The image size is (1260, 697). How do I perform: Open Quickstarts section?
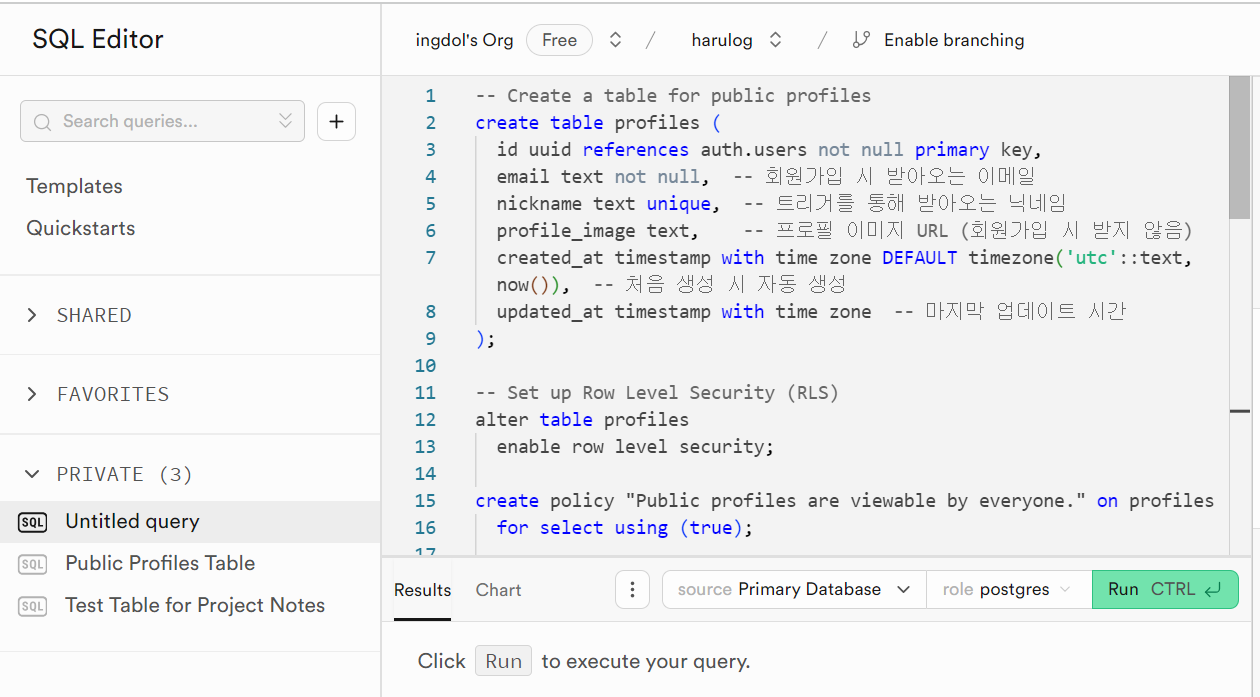tap(80, 228)
